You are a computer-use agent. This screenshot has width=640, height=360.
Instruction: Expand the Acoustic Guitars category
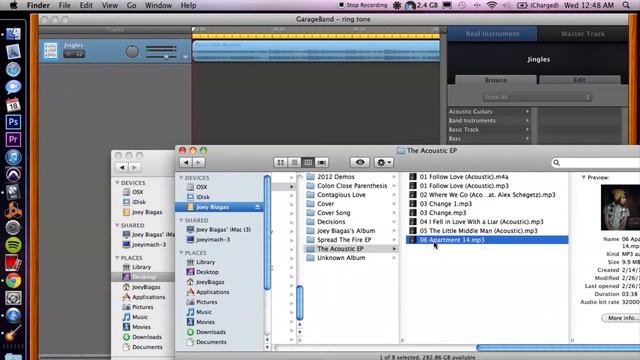pyautogui.click(x=489, y=111)
